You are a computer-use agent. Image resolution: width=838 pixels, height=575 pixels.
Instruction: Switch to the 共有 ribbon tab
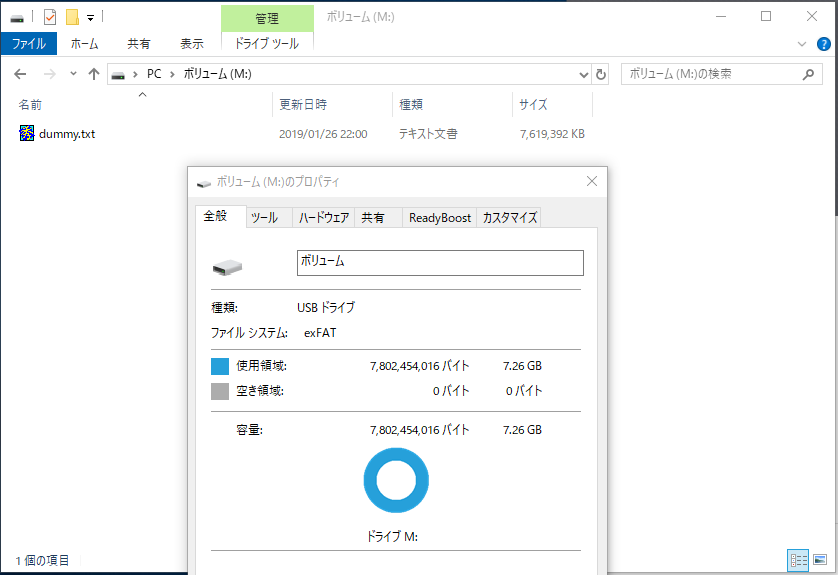click(138, 44)
